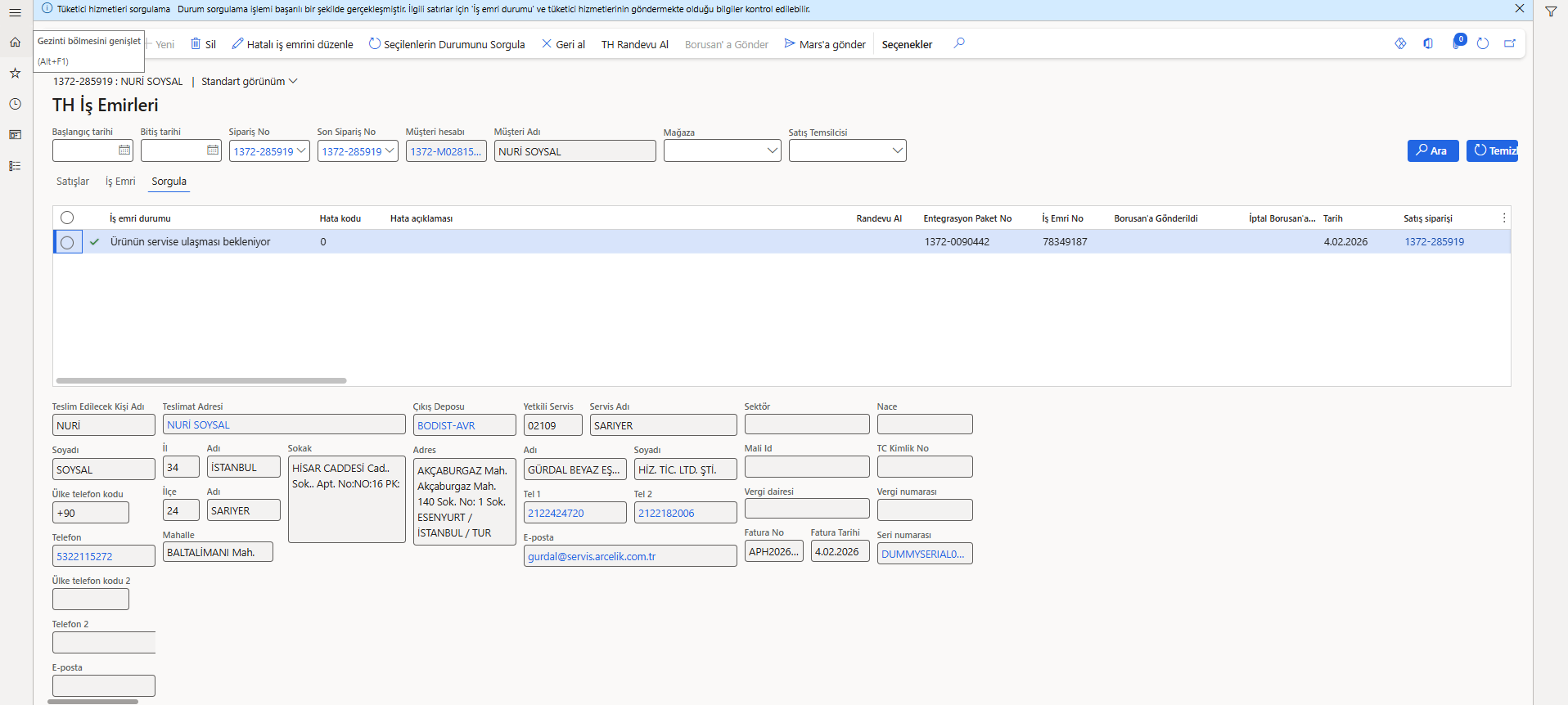Click the Telefon 2 input field
Image resolution: width=1568 pixels, height=705 pixels.
coord(104,643)
